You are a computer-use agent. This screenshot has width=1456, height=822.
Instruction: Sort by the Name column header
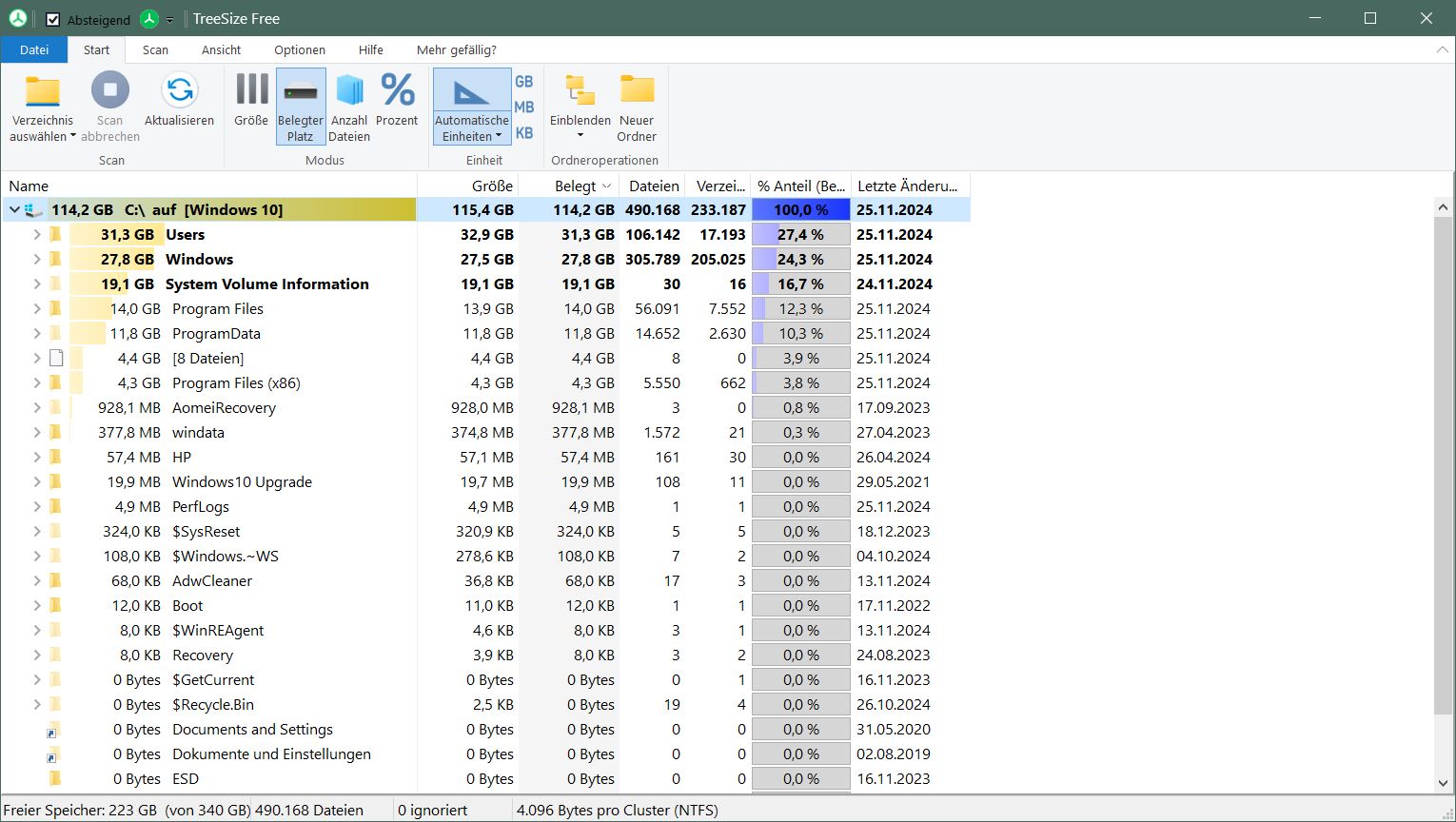click(209, 186)
